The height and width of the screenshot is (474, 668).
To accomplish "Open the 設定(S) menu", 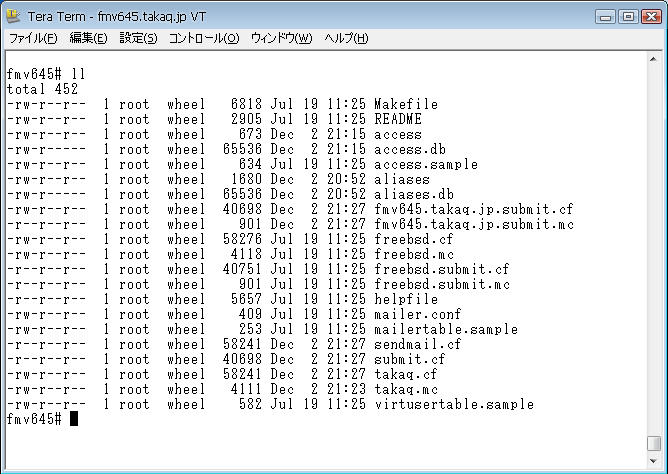I will (138, 38).
